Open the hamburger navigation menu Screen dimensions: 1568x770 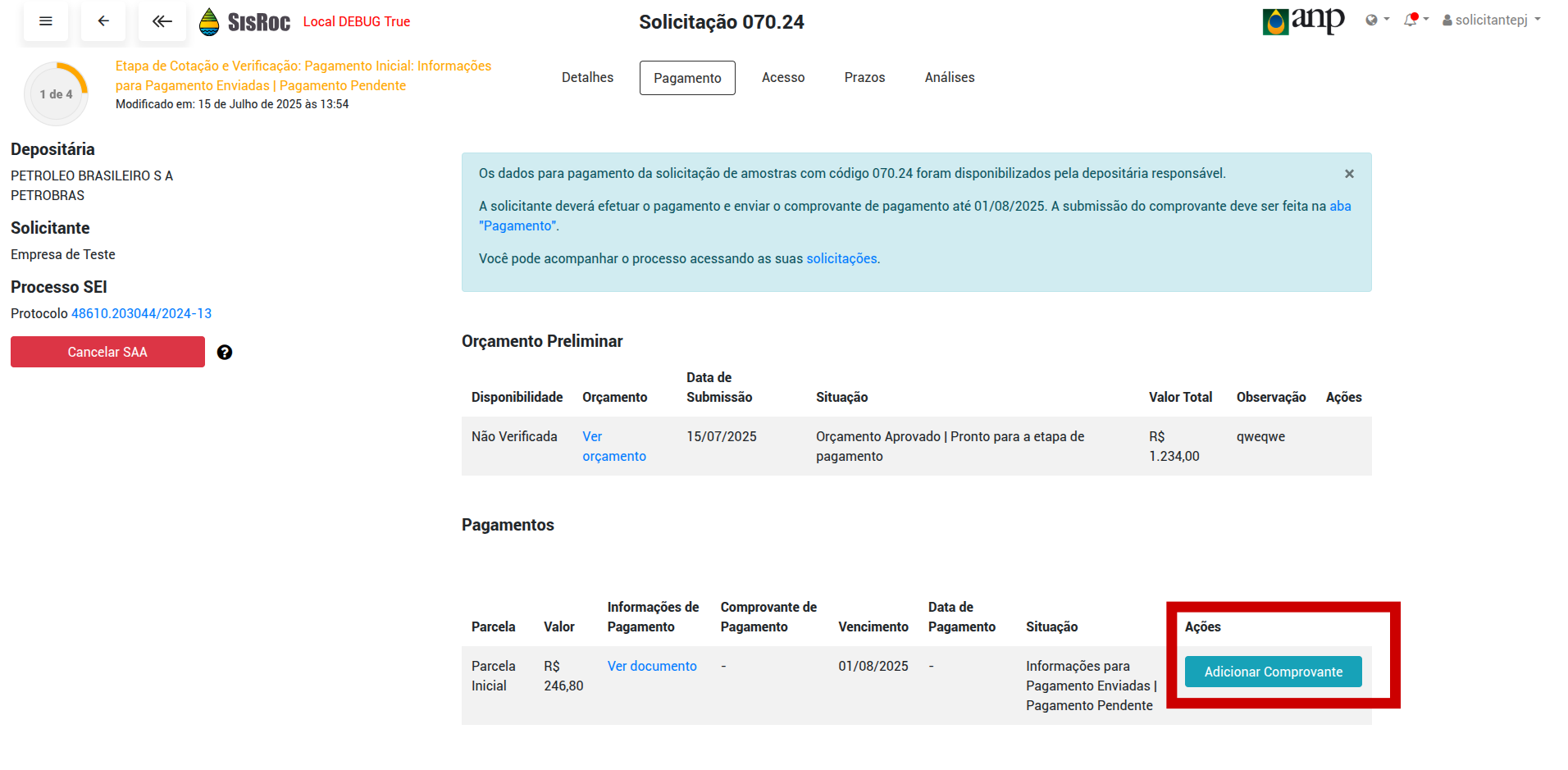click(46, 21)
